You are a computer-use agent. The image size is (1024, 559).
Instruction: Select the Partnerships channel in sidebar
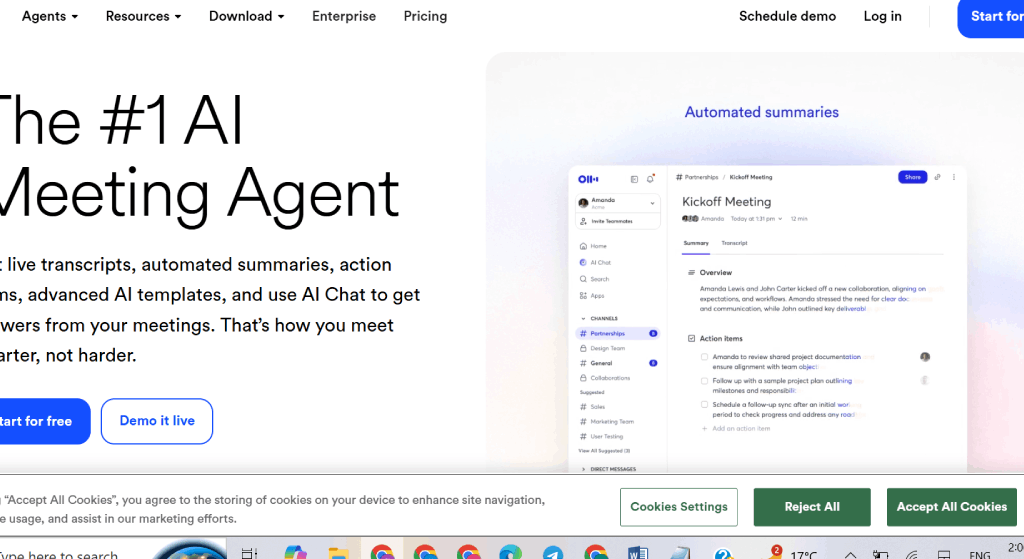[x=607, y=333]
